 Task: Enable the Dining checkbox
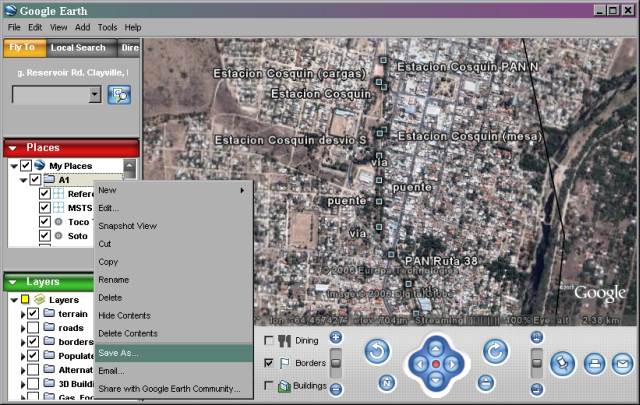269,341
